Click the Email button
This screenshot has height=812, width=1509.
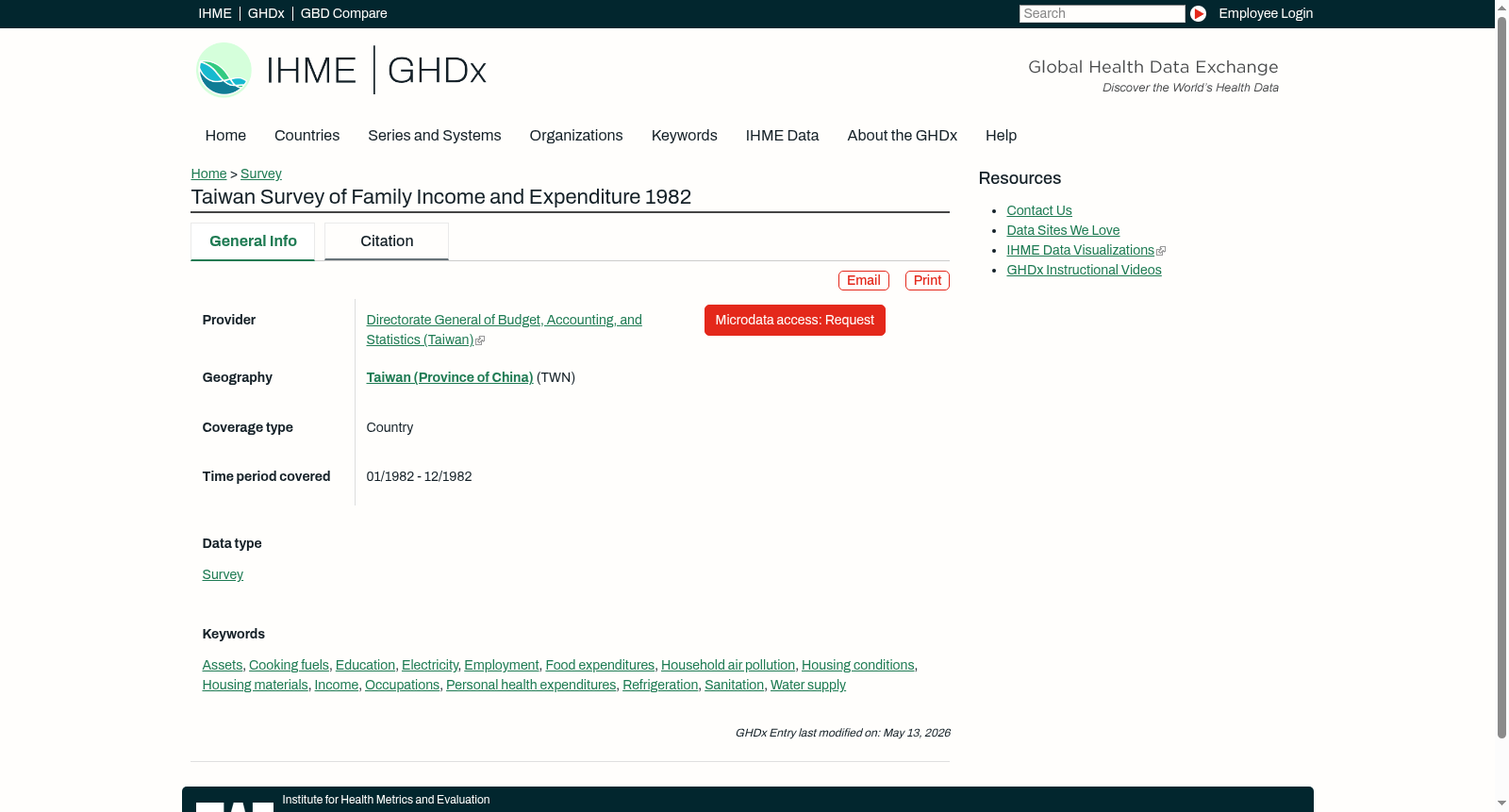coord(864,280)
